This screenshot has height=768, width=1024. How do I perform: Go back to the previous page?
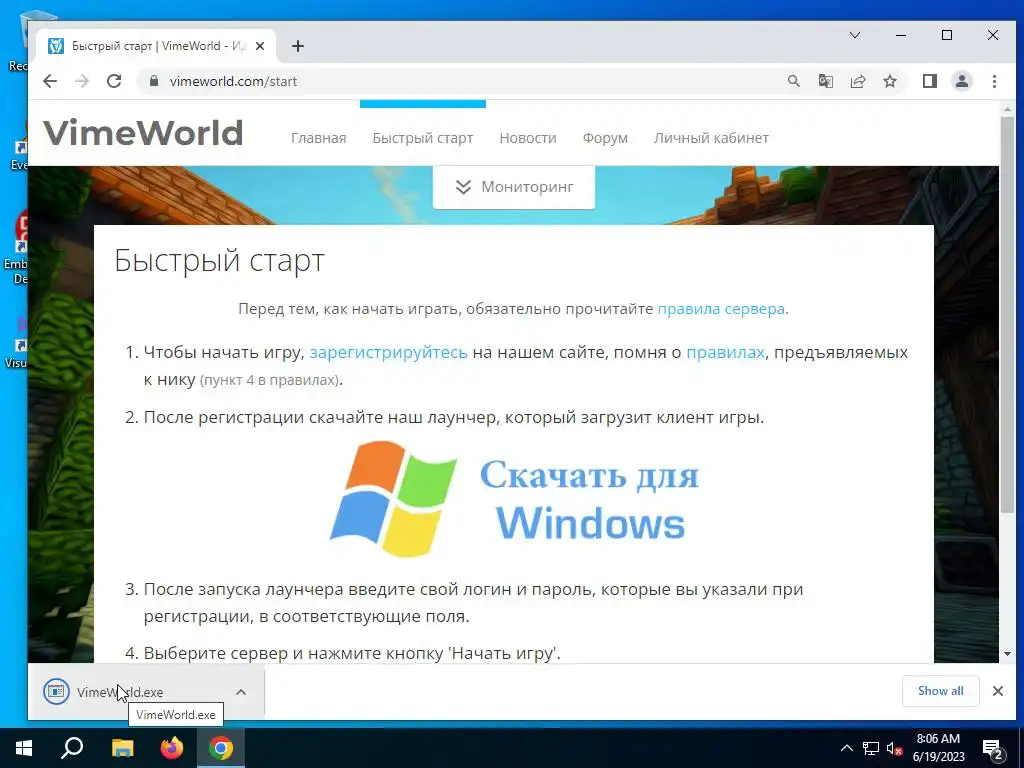(50, 81)
